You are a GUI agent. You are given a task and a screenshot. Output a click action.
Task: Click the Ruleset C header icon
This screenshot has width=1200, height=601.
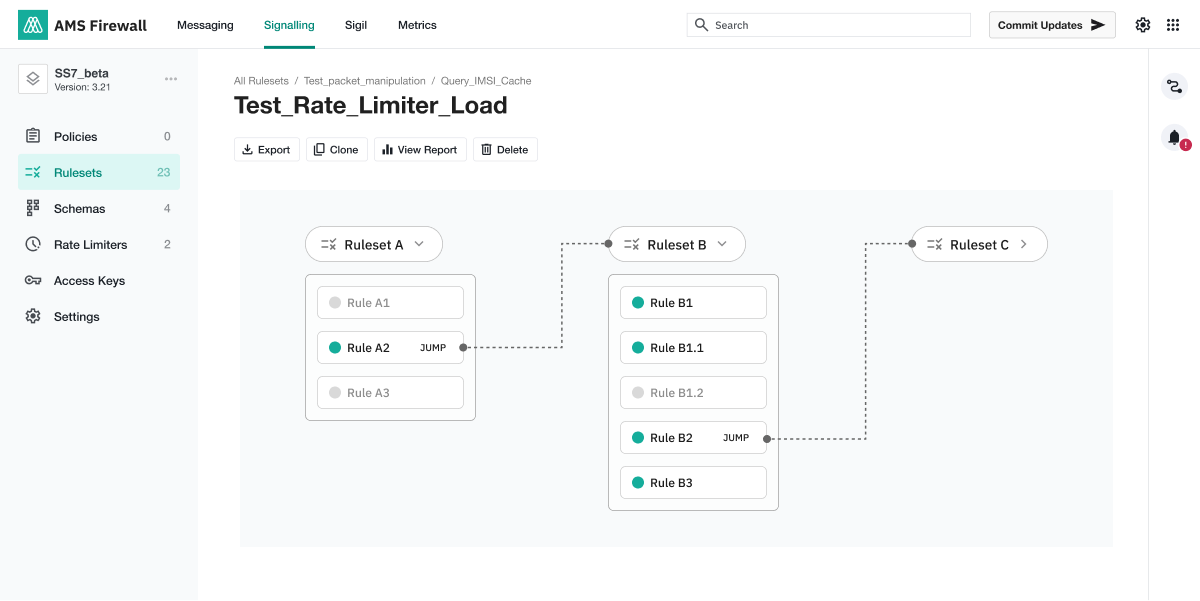coord(935,244)
